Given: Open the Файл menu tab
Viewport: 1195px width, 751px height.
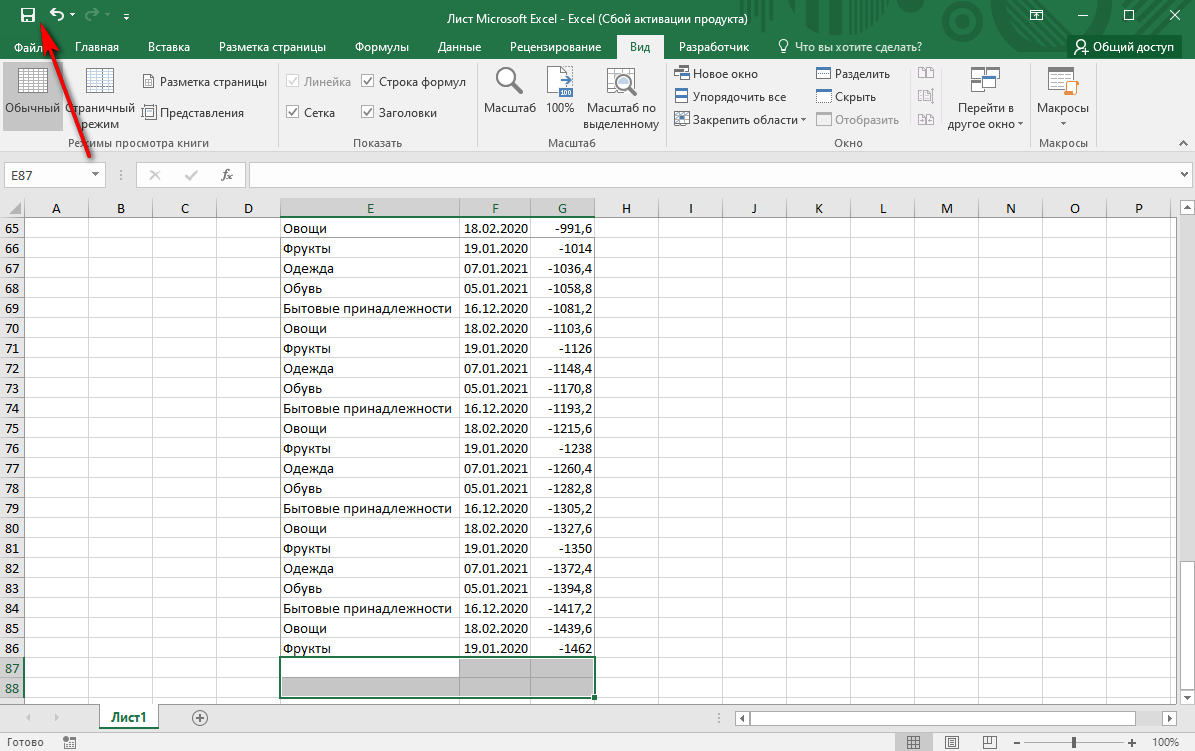Looking at the screenshot, I should click(x=28, y=47).
